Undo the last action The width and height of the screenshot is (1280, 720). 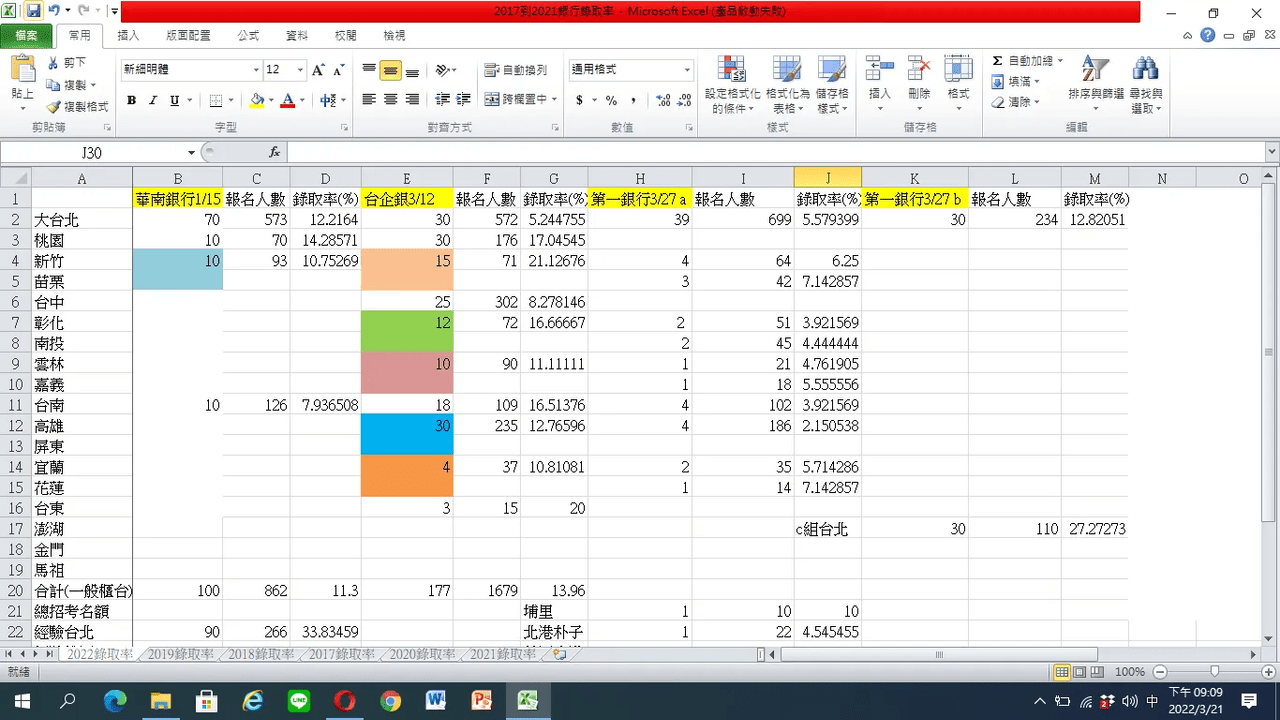[x=53, y=12]
